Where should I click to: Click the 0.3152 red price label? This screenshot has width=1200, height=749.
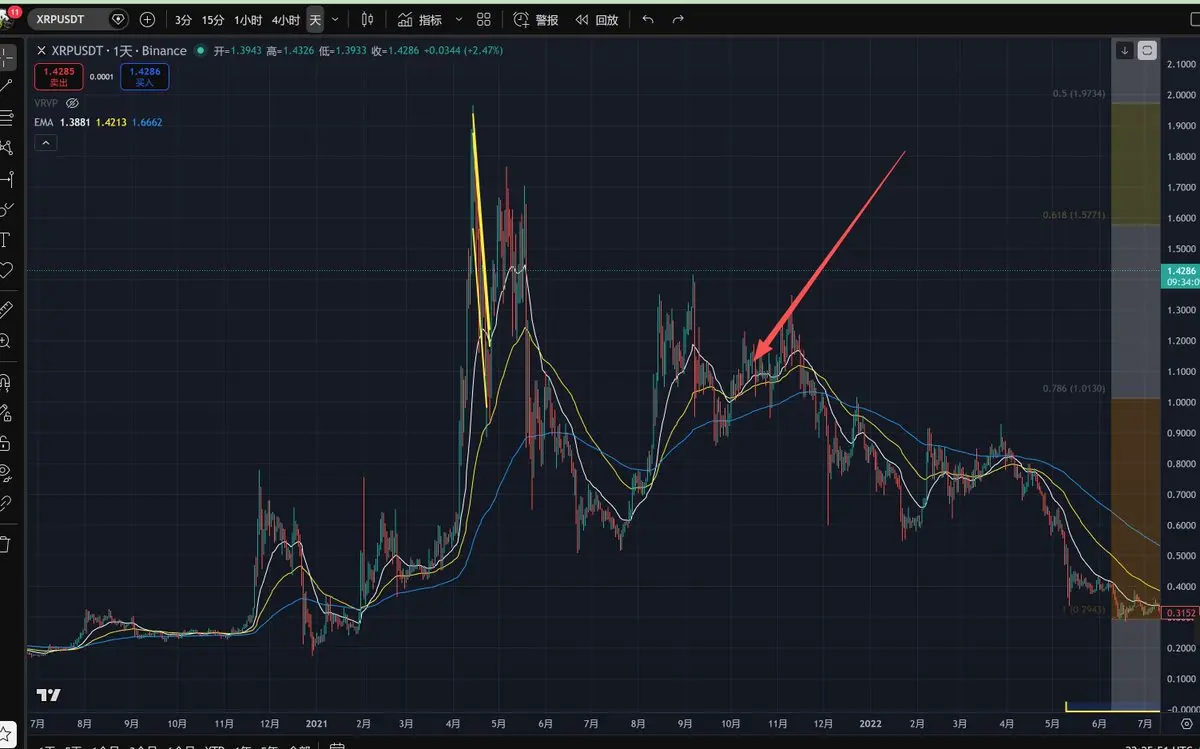point(1181,613)
